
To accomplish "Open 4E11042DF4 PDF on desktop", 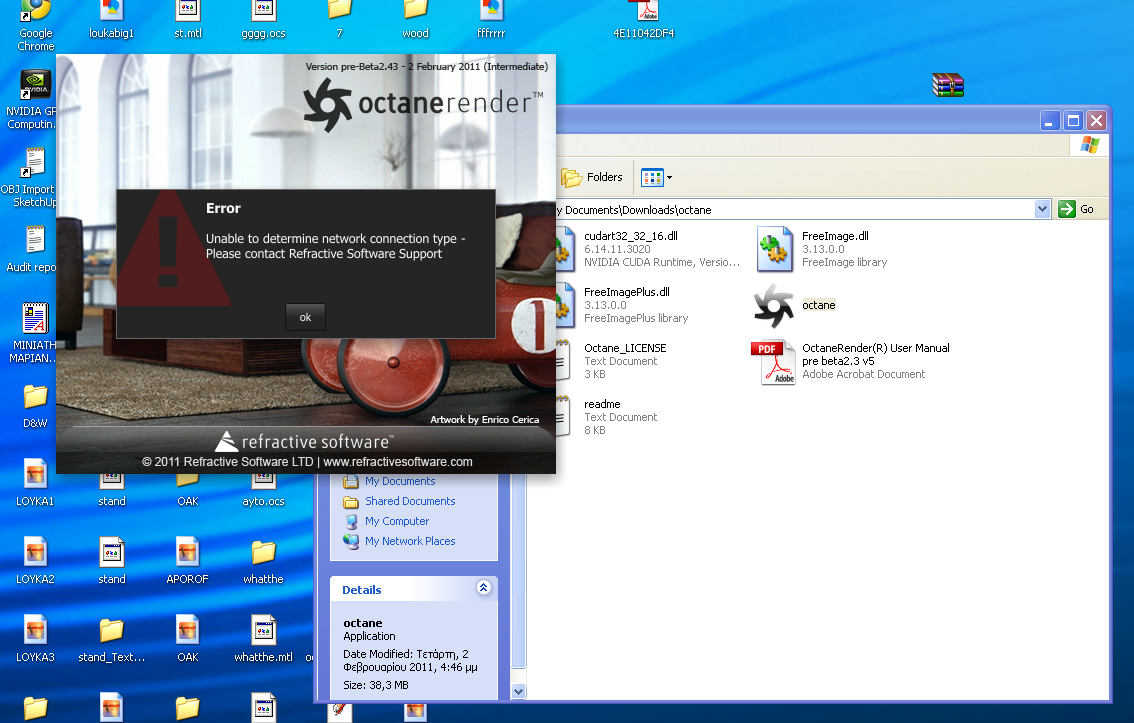I will [644, 20].
